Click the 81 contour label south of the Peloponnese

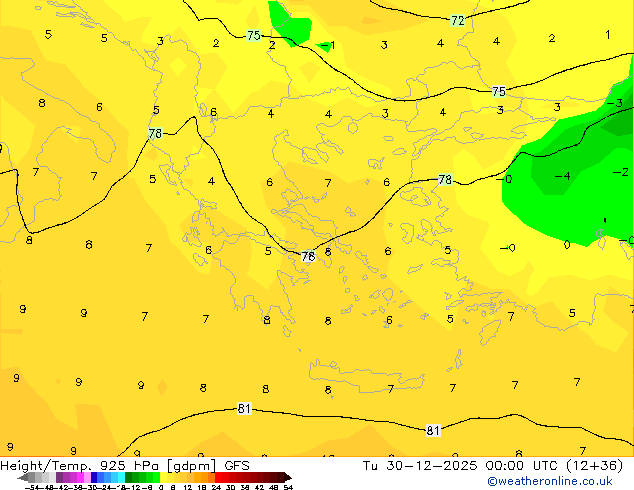(244, 409)
